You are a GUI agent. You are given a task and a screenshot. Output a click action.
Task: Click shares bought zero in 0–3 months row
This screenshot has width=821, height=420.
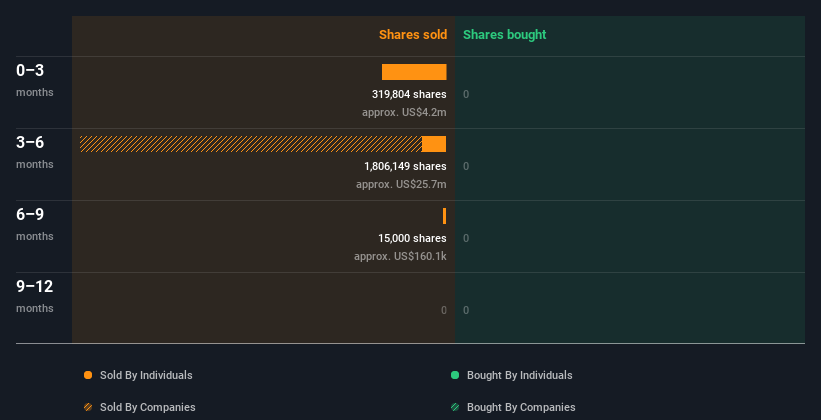click(466, 94)
